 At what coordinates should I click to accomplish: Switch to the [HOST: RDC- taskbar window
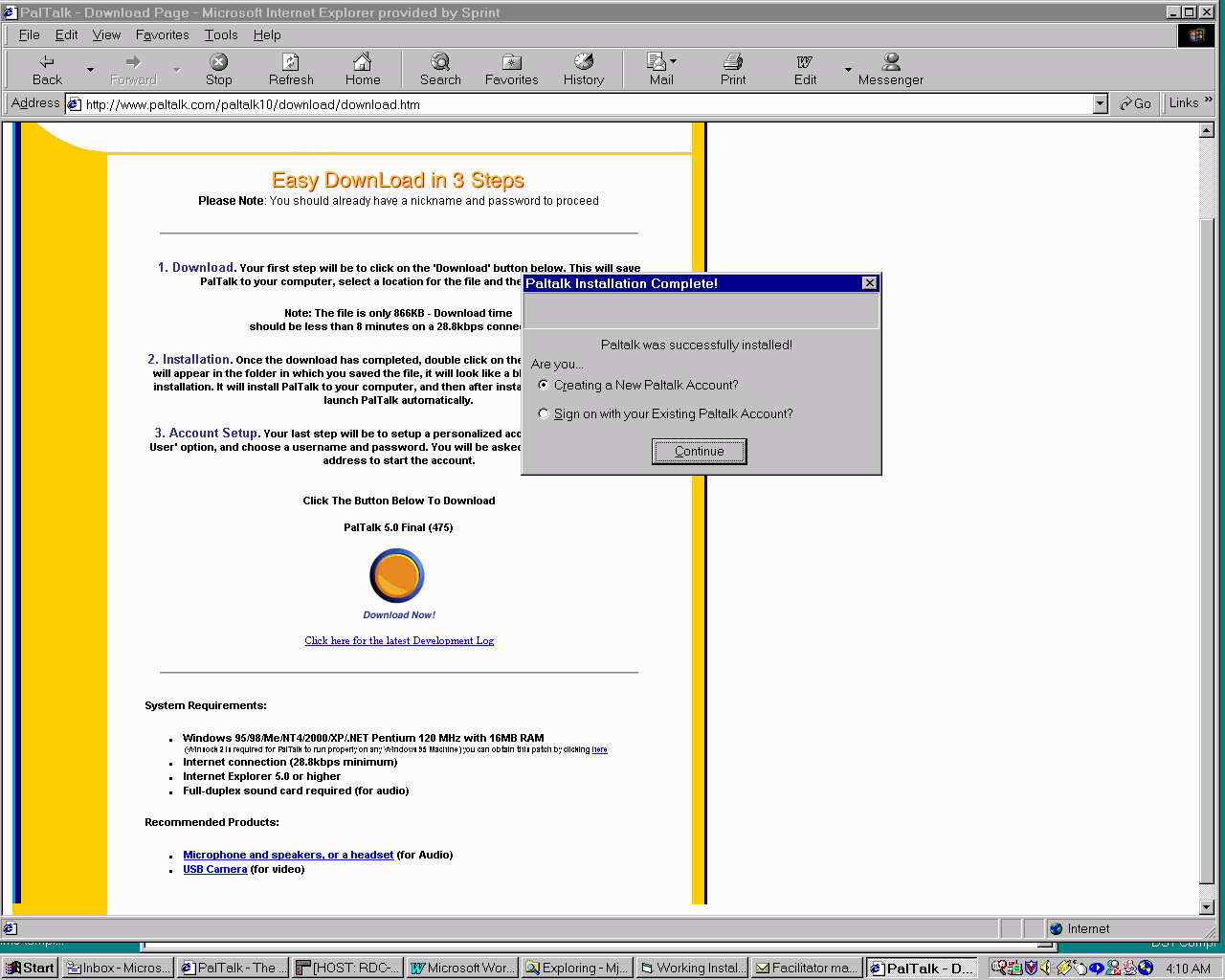tap(347, 968)
